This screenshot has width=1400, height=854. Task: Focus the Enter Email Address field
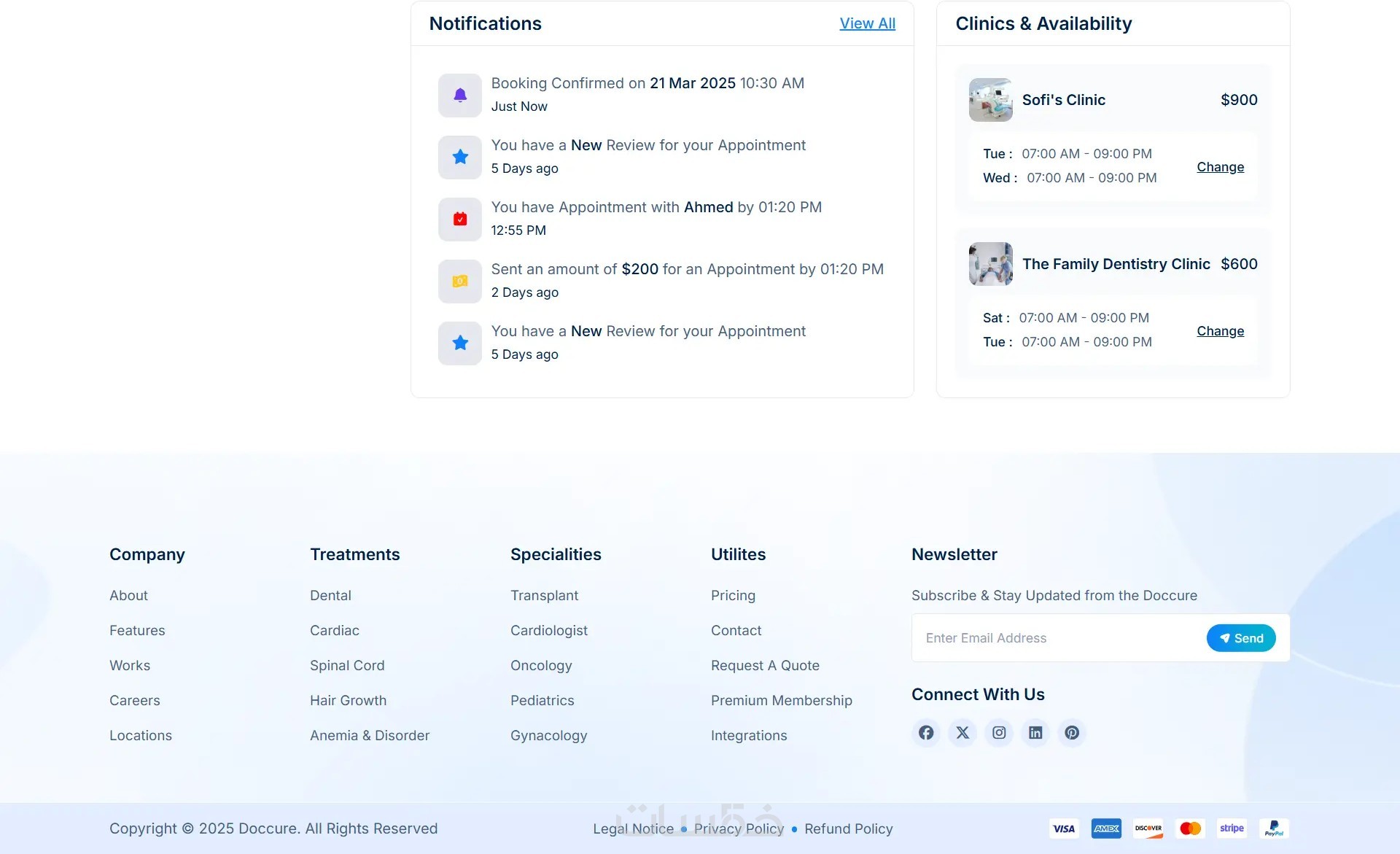1057,638
